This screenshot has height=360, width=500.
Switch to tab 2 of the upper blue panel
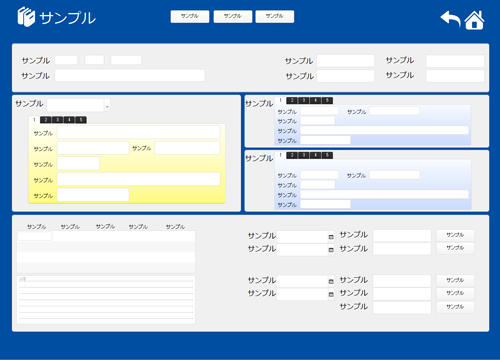pyautogui.click(x=292, y=100)
